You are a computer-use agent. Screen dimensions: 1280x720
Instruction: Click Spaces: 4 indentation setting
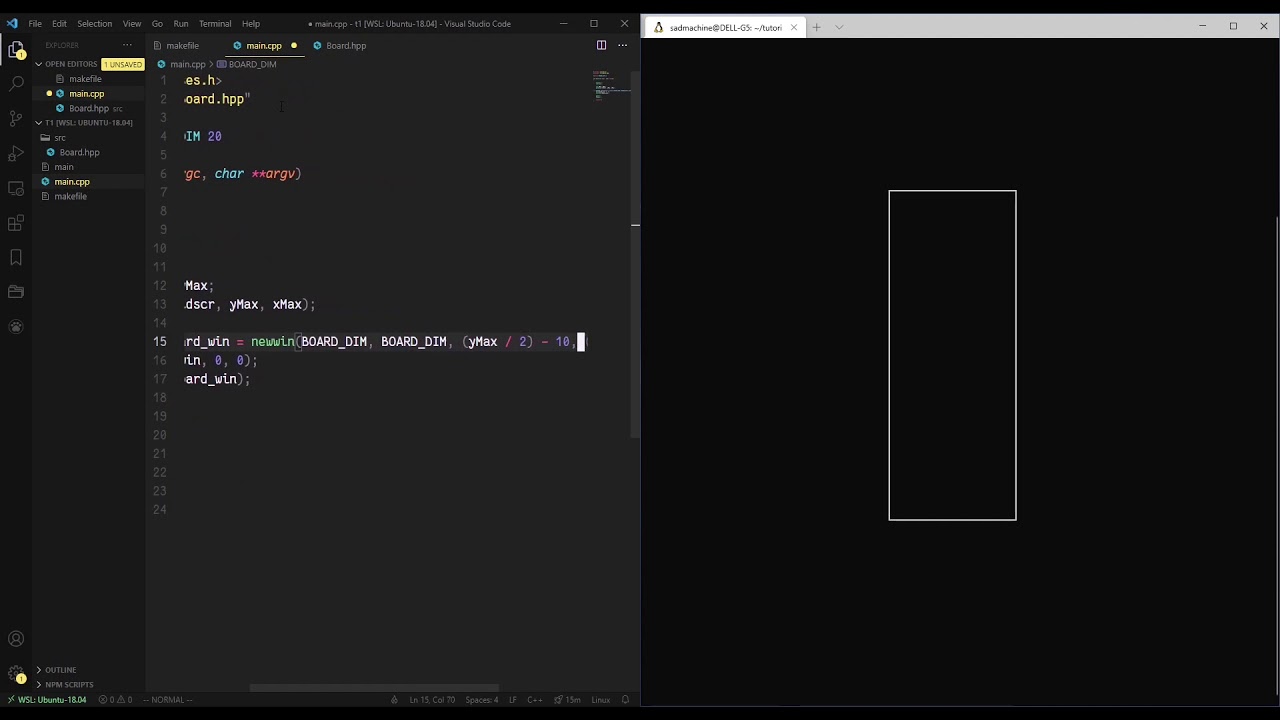pyautogui.click(x=481, y=700)
